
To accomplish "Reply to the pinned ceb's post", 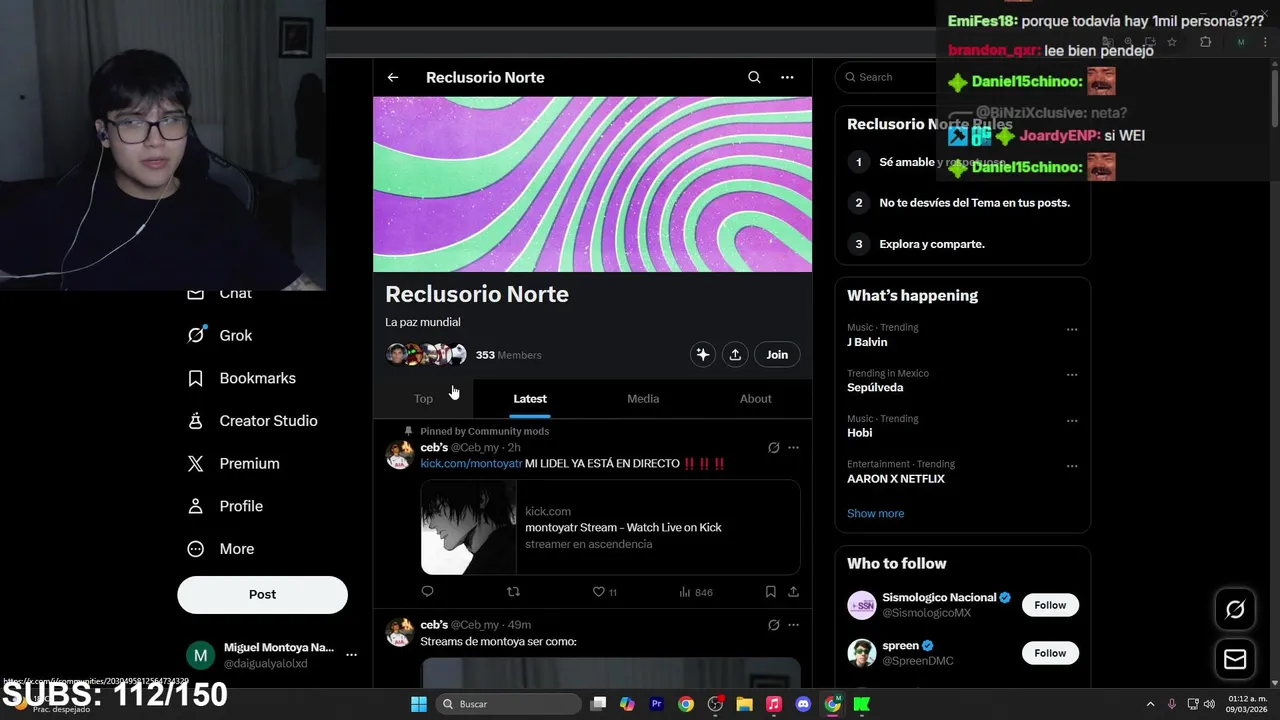I will coord(427,592).
